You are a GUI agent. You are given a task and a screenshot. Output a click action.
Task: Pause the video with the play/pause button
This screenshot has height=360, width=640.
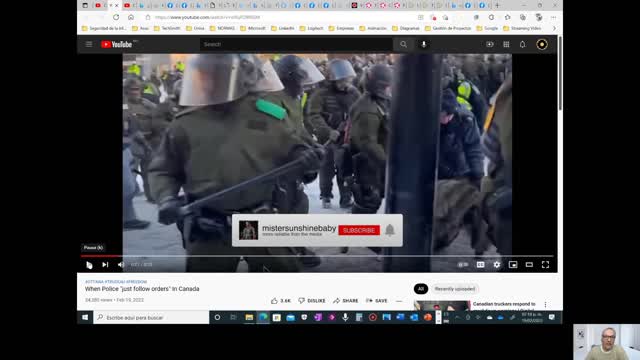[89, 264]
